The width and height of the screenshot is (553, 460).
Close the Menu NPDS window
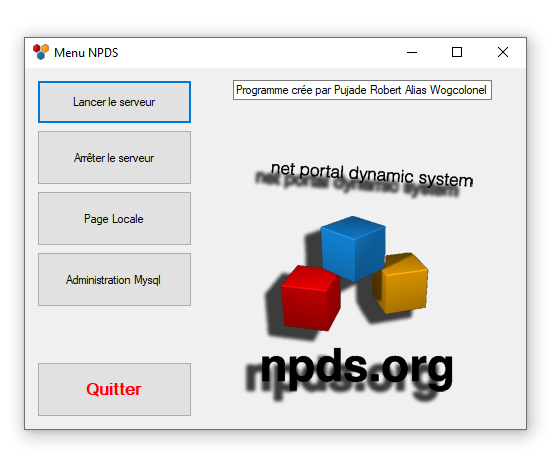pyautogui.click(x=503, y=52)
